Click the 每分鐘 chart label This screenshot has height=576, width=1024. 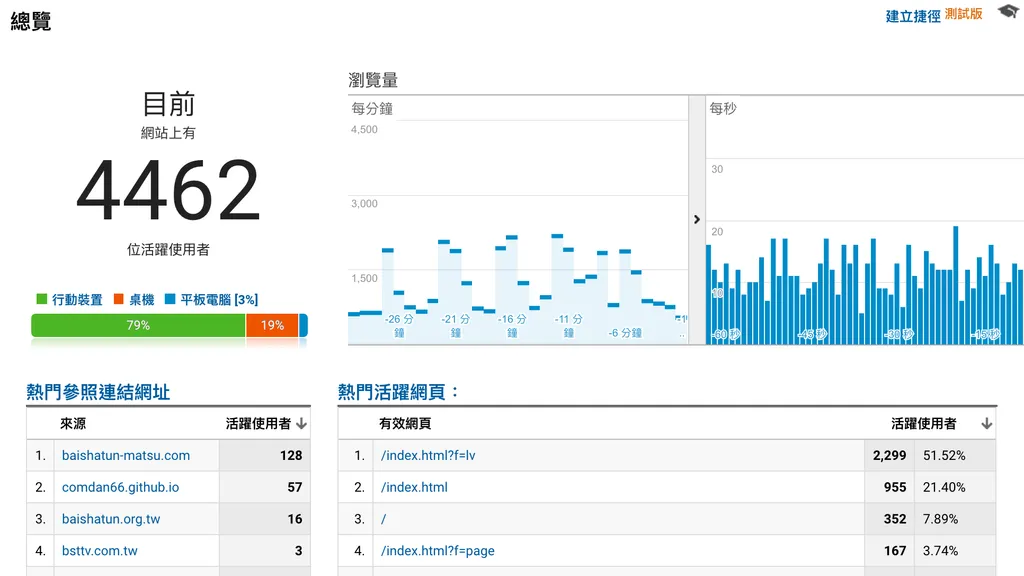coord(372,108)
